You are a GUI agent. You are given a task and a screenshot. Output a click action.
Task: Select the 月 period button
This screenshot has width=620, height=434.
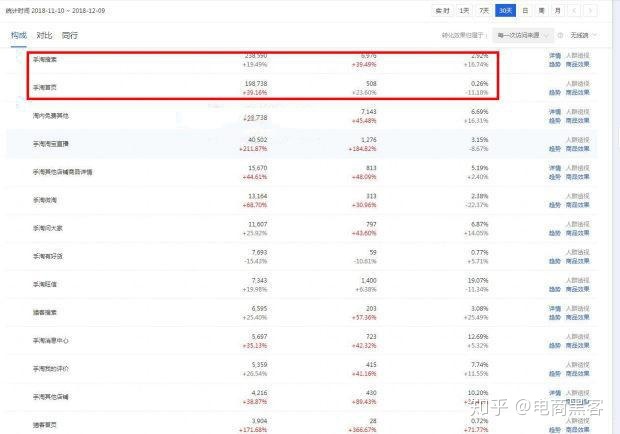pos(558,11)
